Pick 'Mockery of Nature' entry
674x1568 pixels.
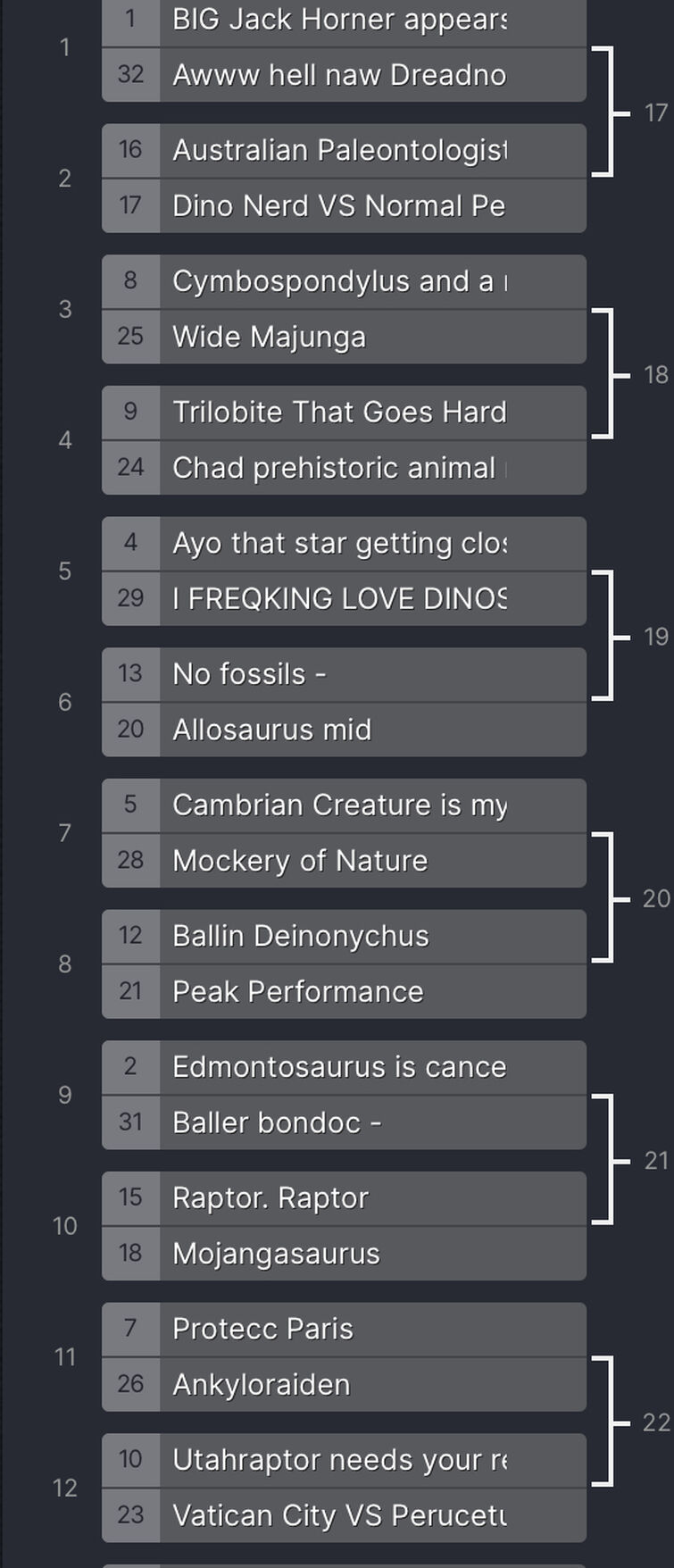344,861
